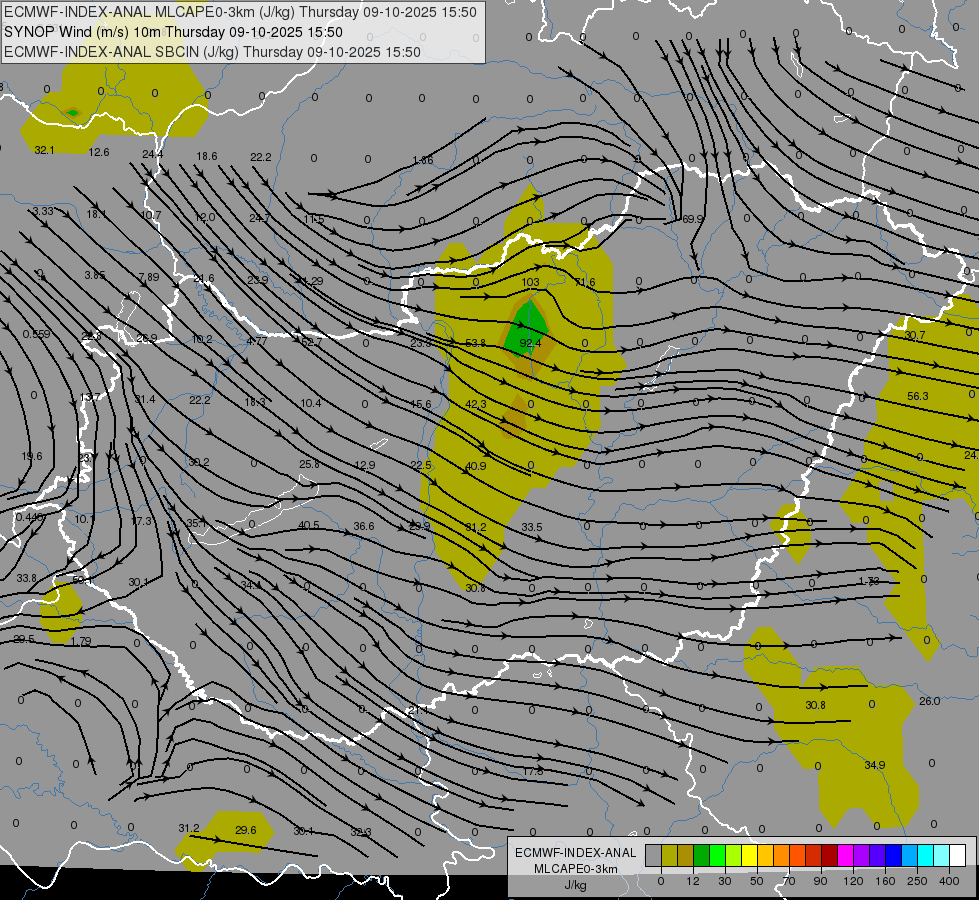The width and height of the screenshot is (979, 900).
Task: Click the dark green legend swatch at 12
Action: 701,856
